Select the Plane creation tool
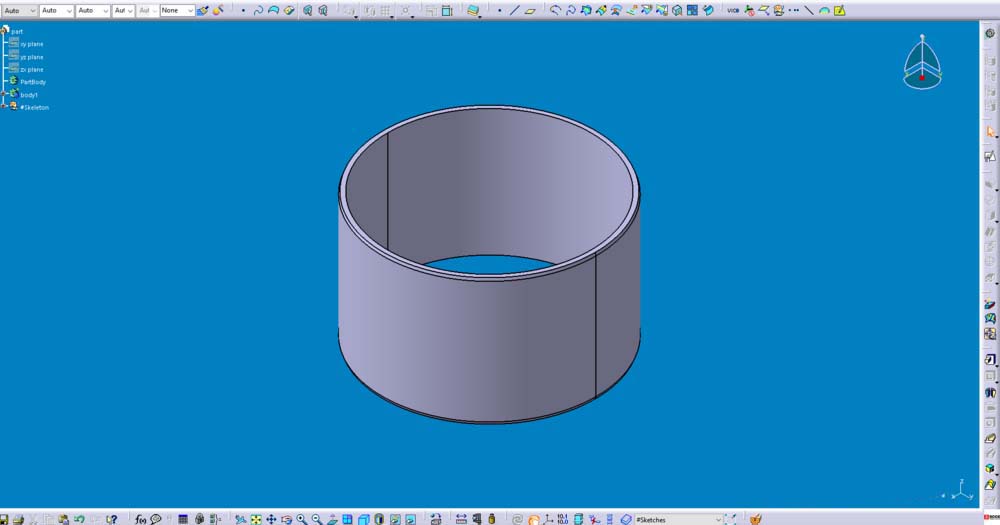1000x525 pixels. (530, 10)
